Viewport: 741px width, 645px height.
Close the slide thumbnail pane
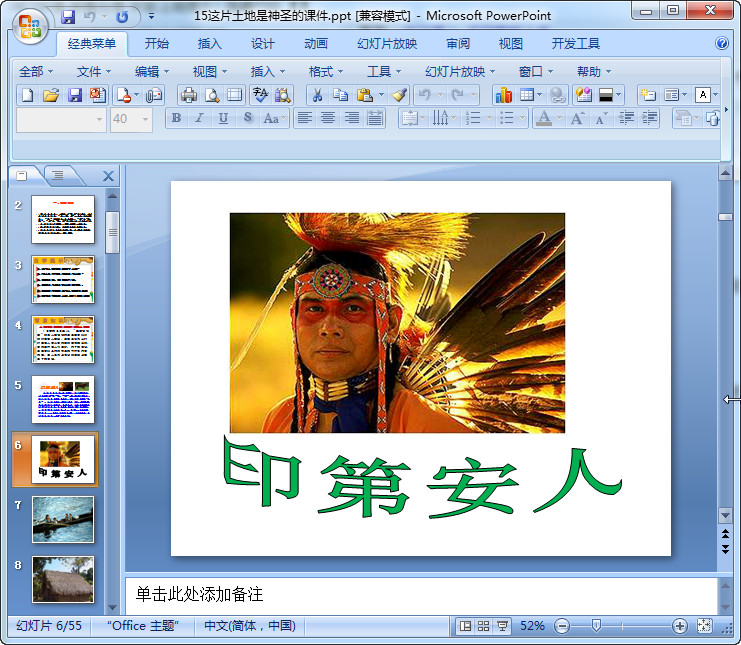tap(108, 176)
